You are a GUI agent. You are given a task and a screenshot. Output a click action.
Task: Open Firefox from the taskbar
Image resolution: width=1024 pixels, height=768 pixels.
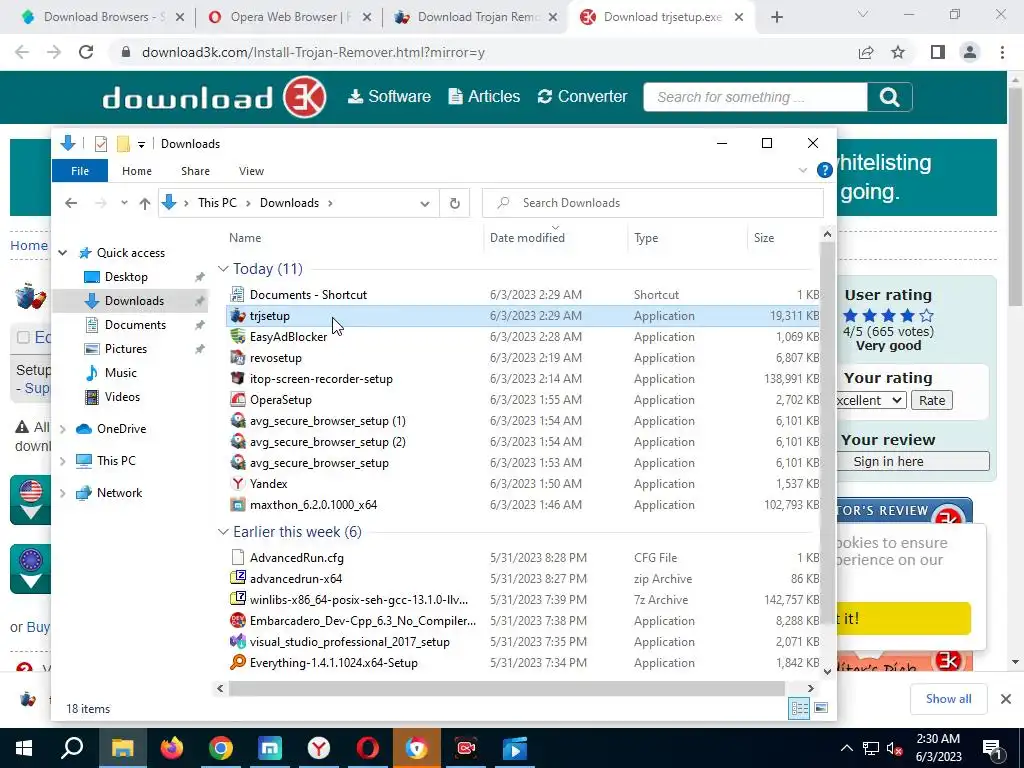pyautogui.click(x=172, y=748)
